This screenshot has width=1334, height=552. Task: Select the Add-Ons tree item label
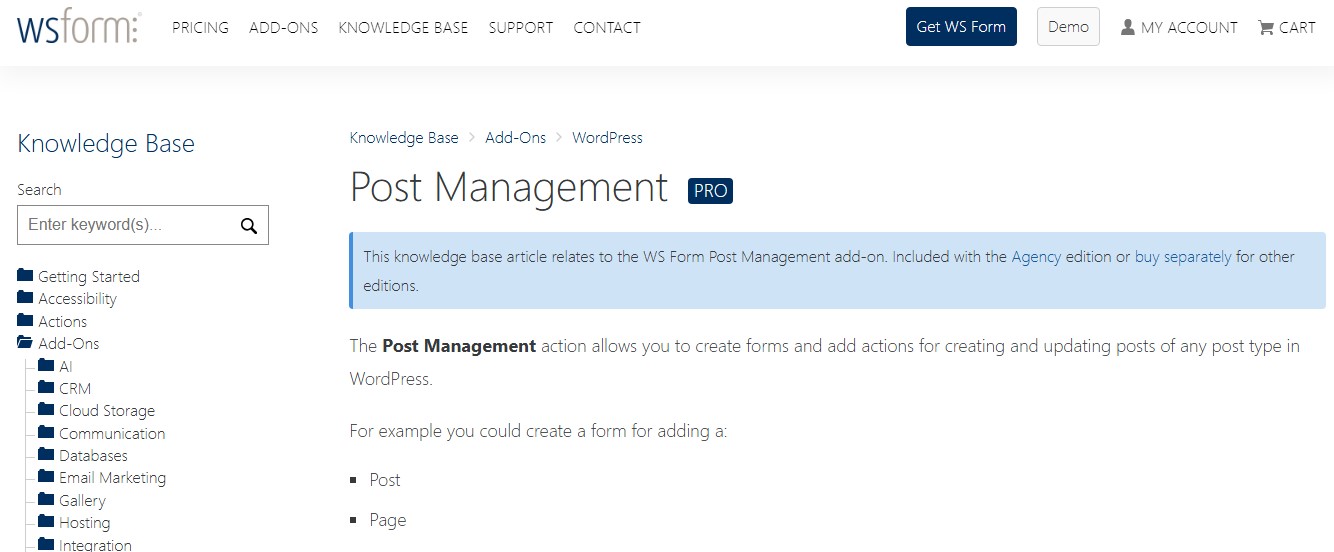pos(69,343)
